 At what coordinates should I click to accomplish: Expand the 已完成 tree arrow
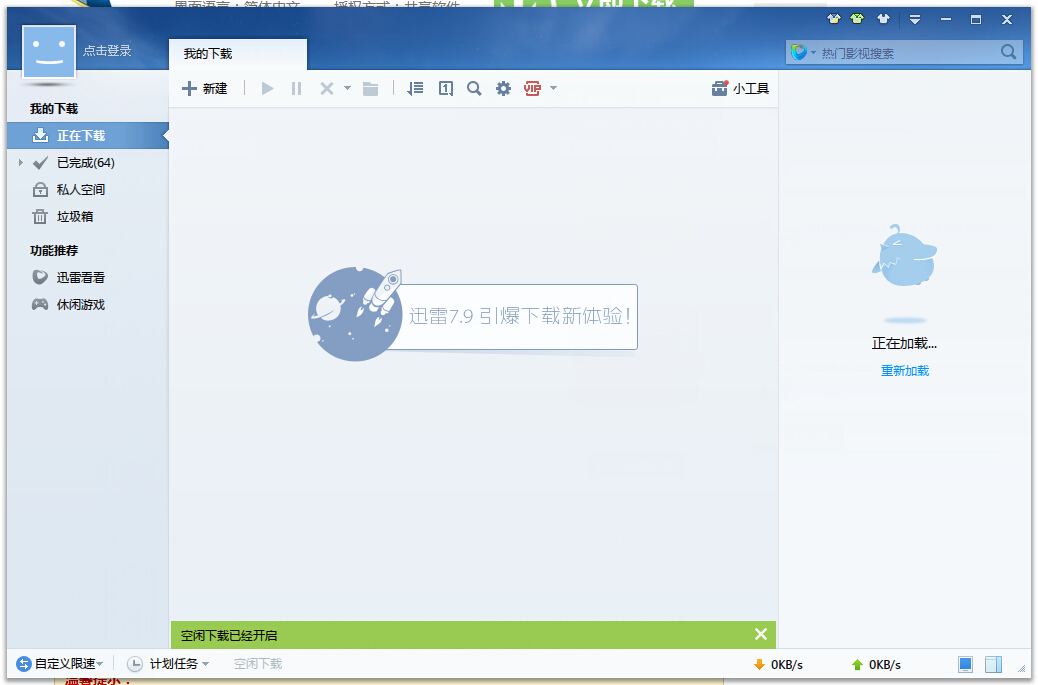(x=21, y=163)
